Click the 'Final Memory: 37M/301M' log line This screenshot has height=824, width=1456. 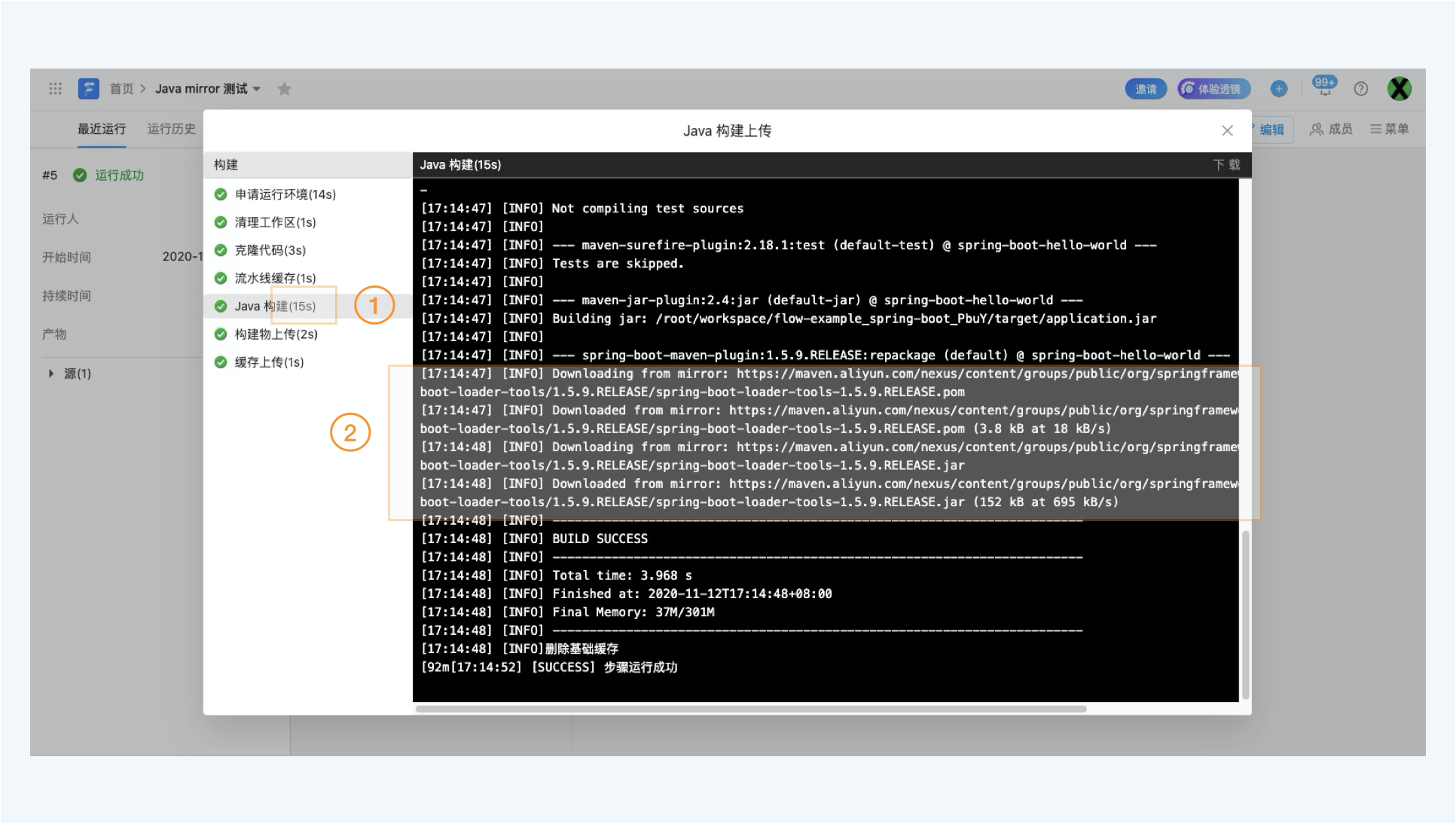[567, 612]
